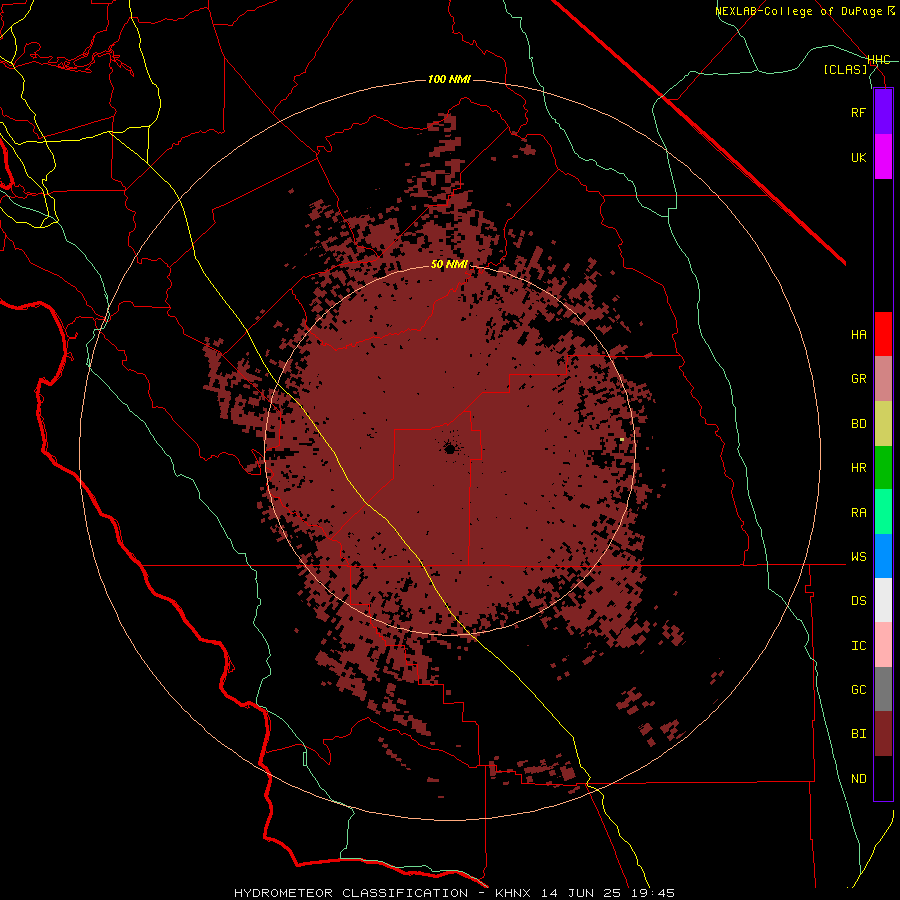
Task: Select the IC light pink legend swatch
Action: tap(883, 645)
